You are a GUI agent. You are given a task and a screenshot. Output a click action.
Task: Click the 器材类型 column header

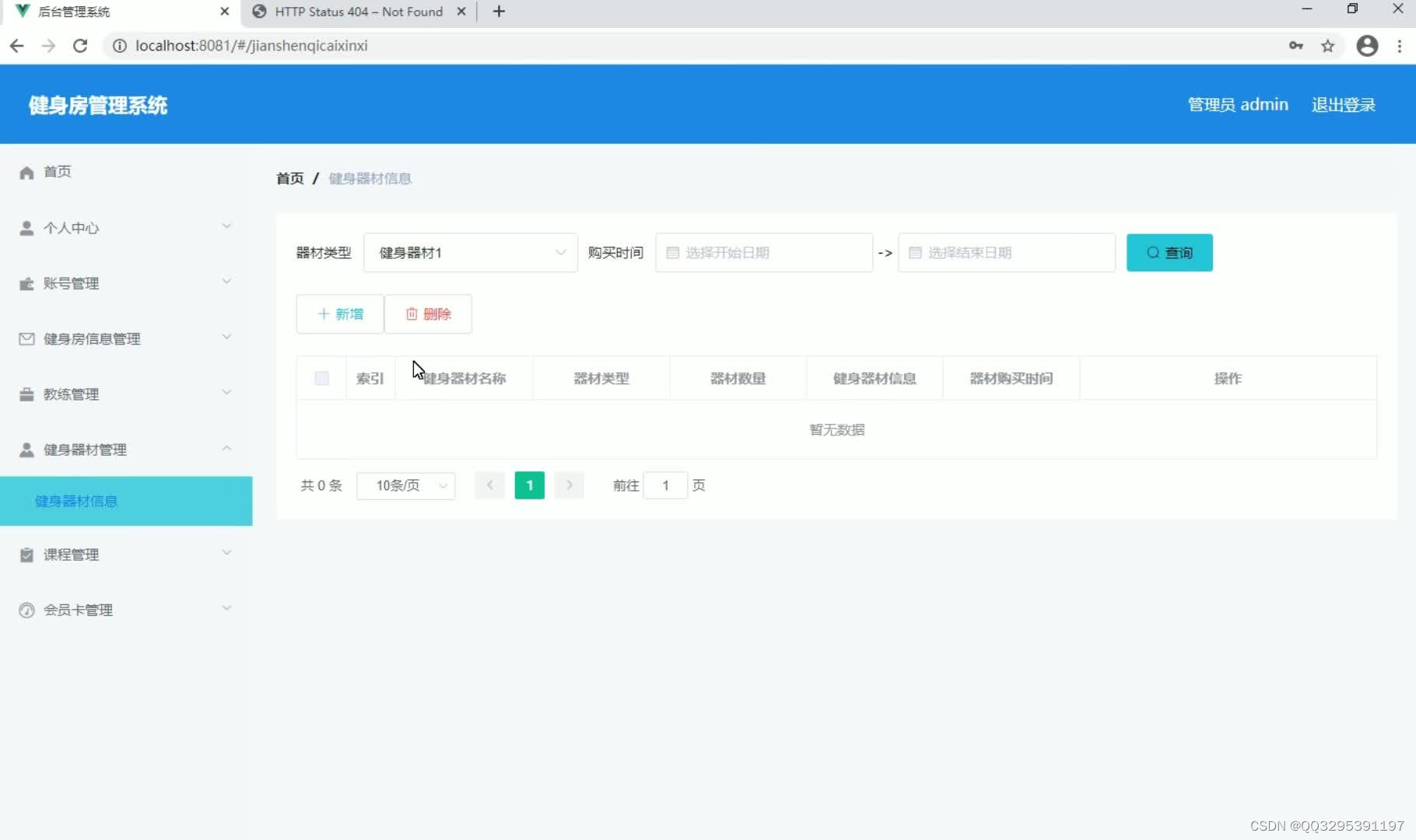point(601,379)
